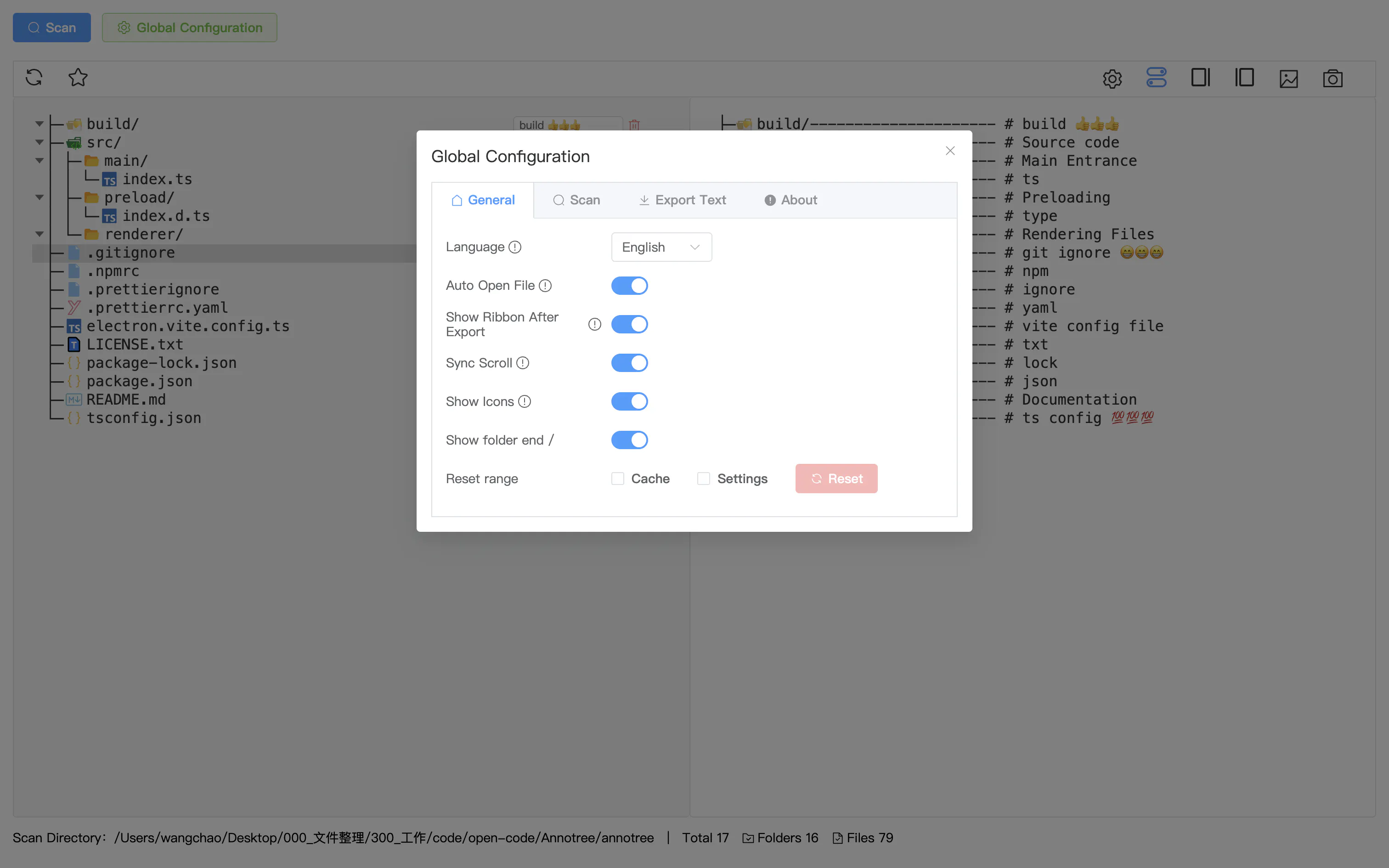The width and height of the screenshot is (1389, 868).
Task: Collapse the src/ folder arrow
Action: [x=39, y=142]
